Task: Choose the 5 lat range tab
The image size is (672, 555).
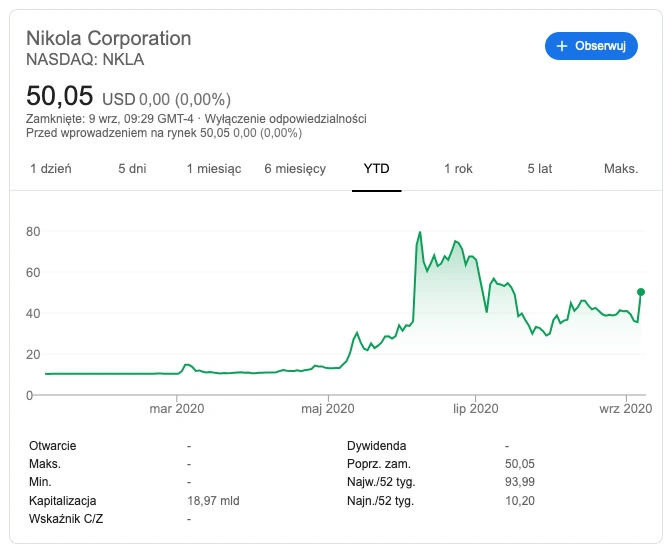Action: pyautogui.click(x=539, y=168)
